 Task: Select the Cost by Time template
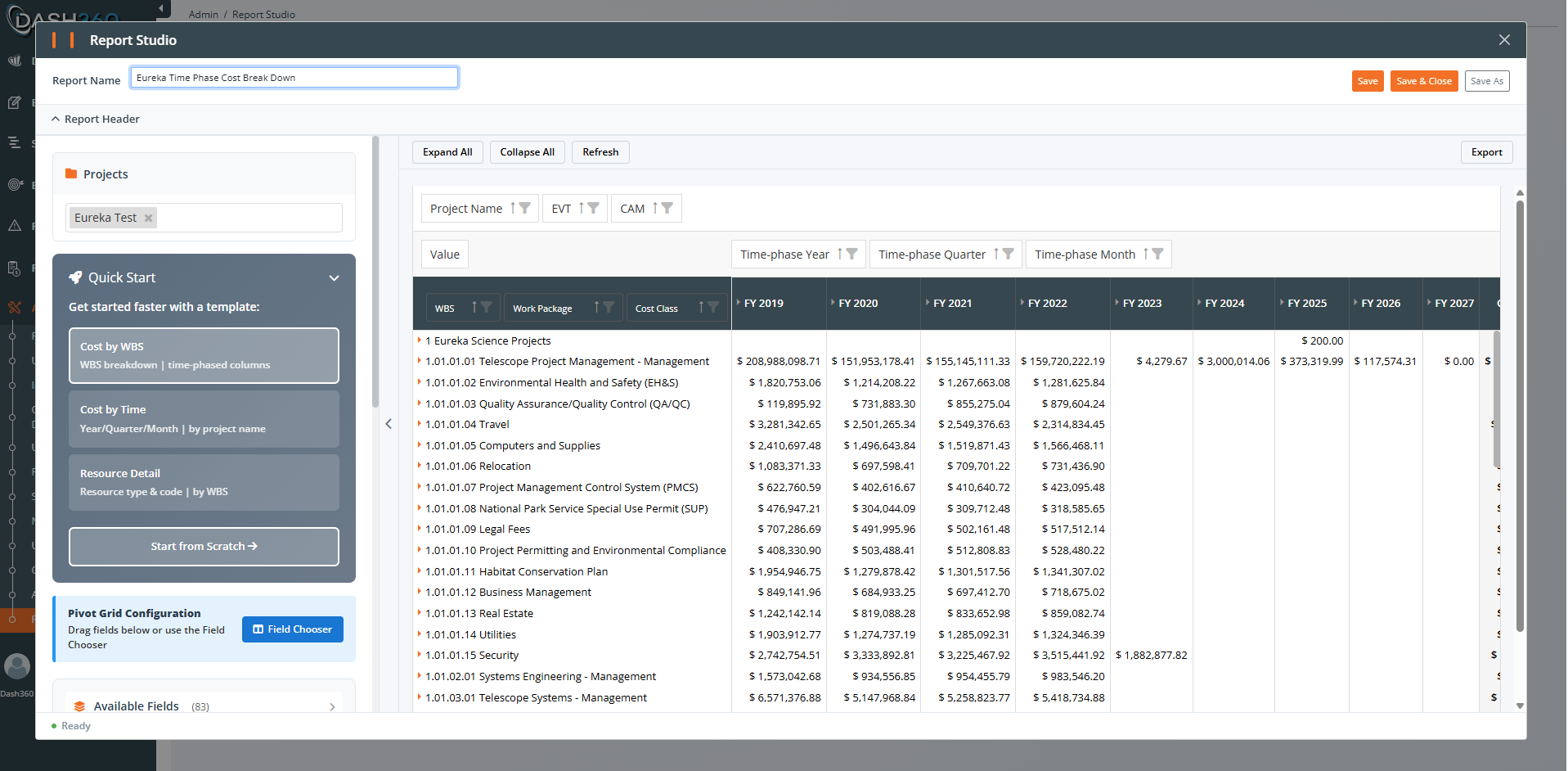[204, 419]
